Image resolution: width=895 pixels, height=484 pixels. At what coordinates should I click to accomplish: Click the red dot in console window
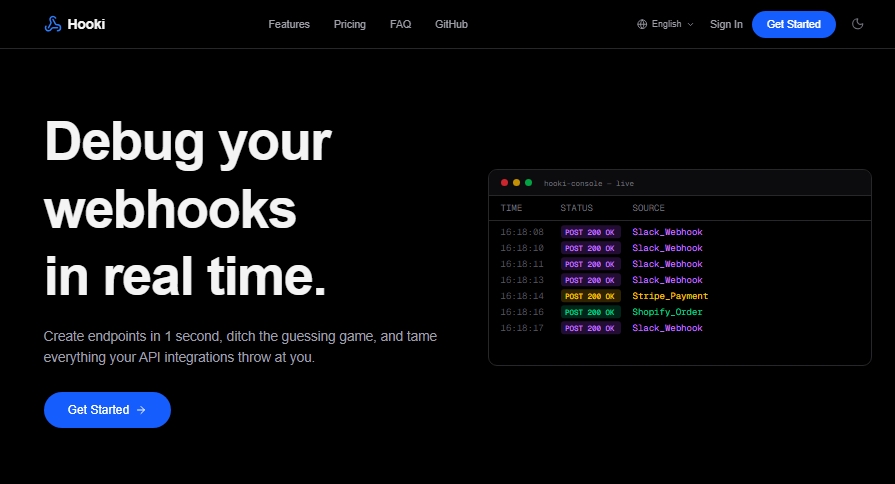click(x=504, y=183)
